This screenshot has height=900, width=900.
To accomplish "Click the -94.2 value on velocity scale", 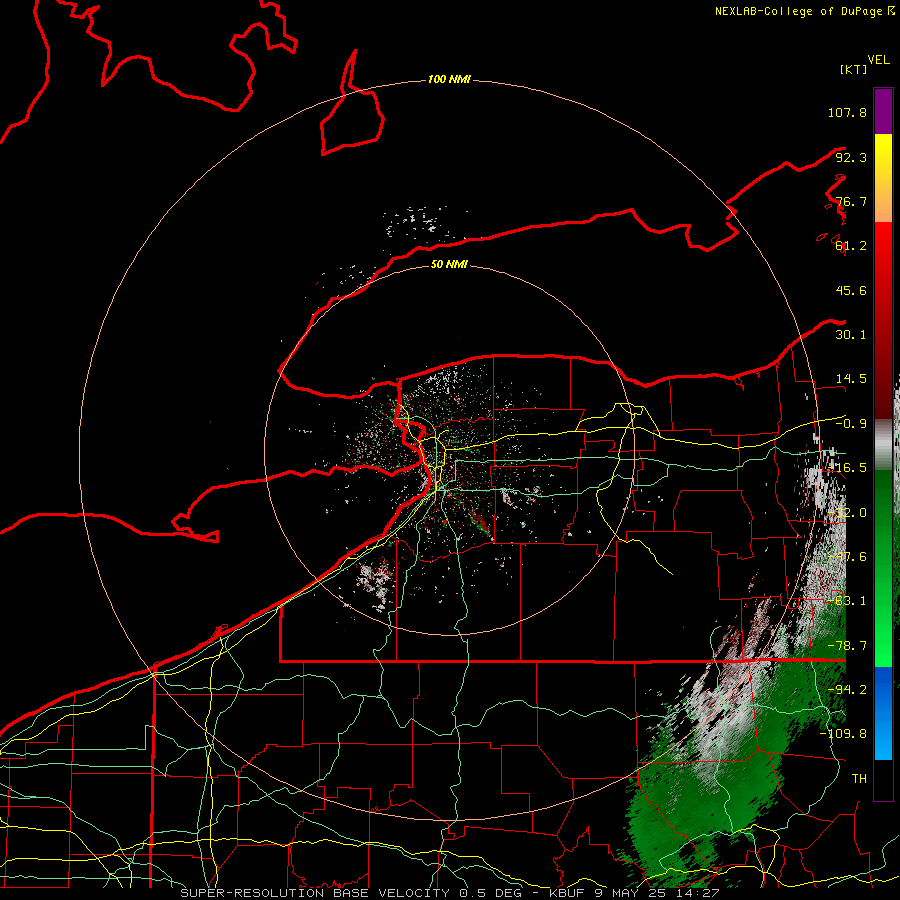I will click(847, 690).
